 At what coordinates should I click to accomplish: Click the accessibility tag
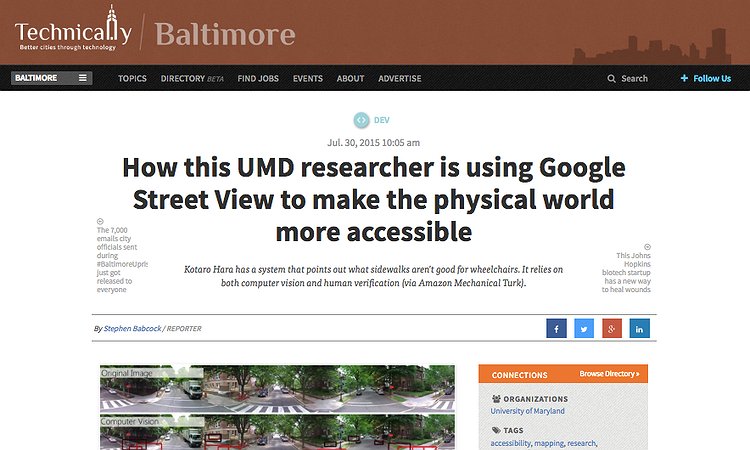[x=510, y=443]
